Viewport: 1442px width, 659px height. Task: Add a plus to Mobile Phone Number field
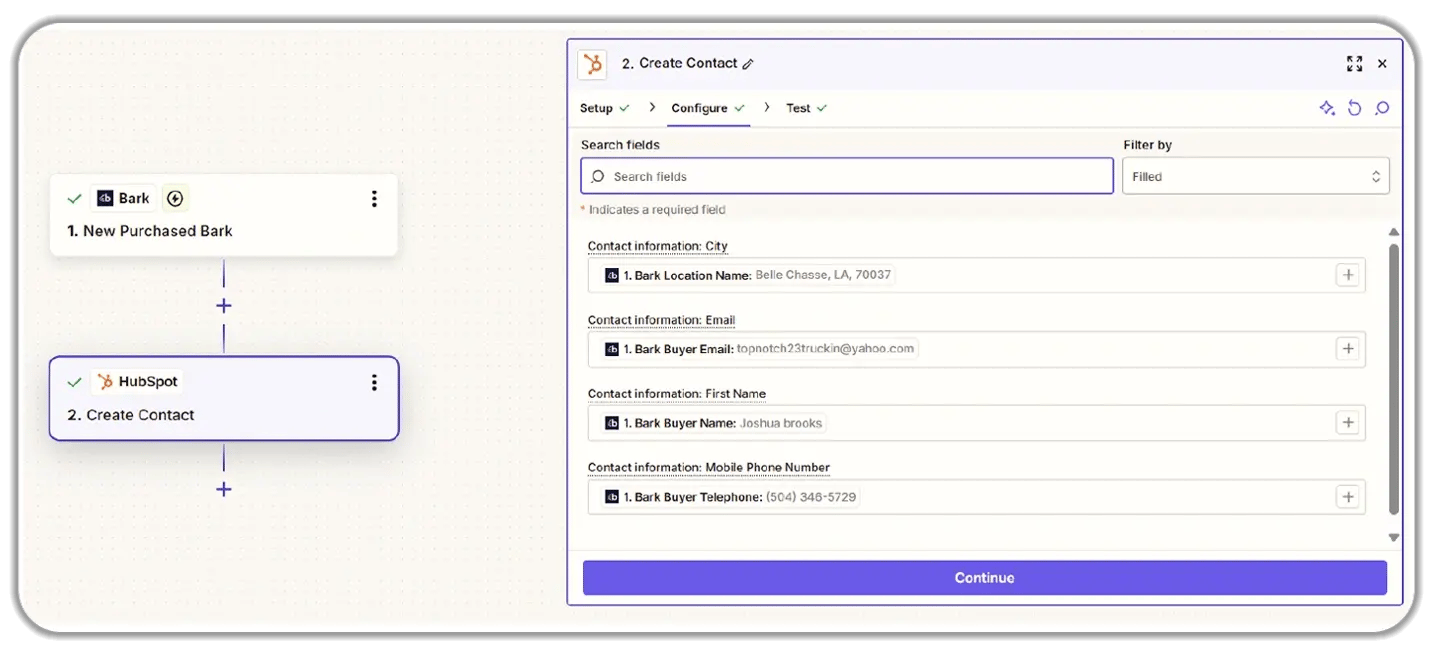[x=1348, y=496]
